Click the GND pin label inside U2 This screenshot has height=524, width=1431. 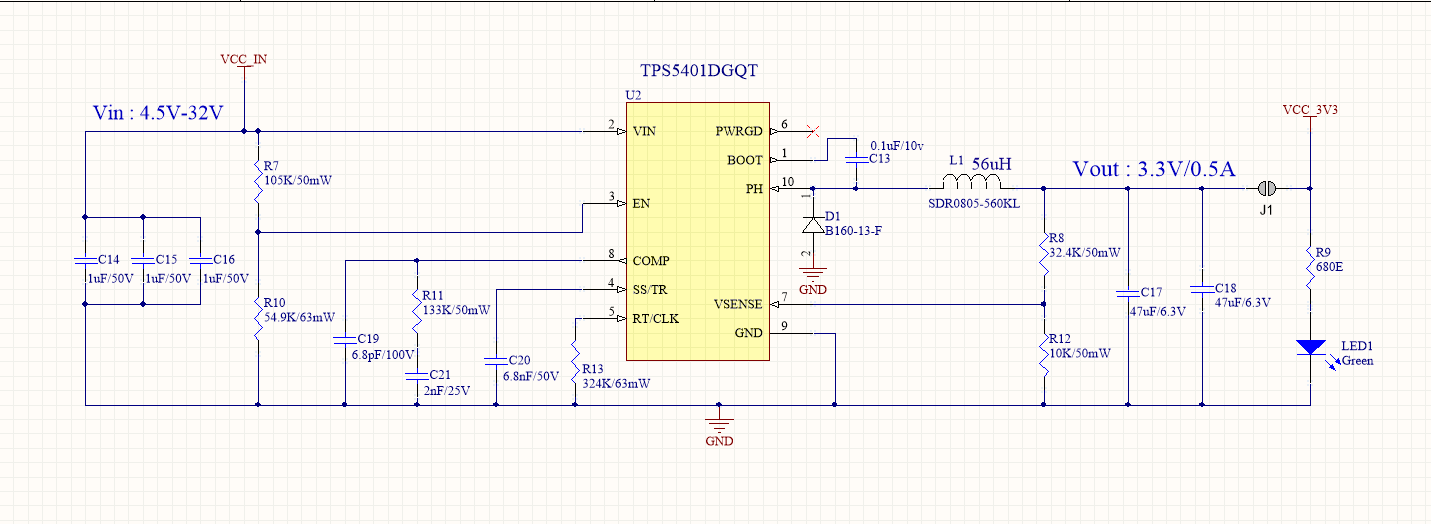pos(748,332)
